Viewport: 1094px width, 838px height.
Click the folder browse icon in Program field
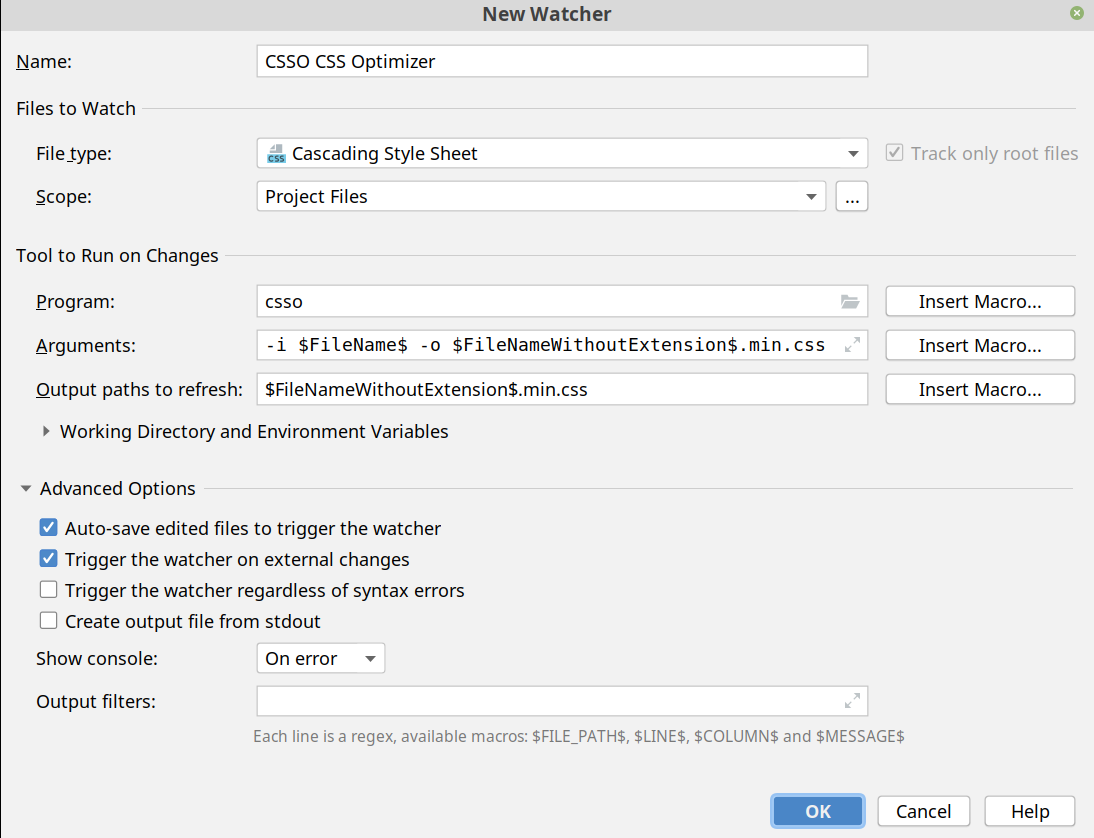850,301
